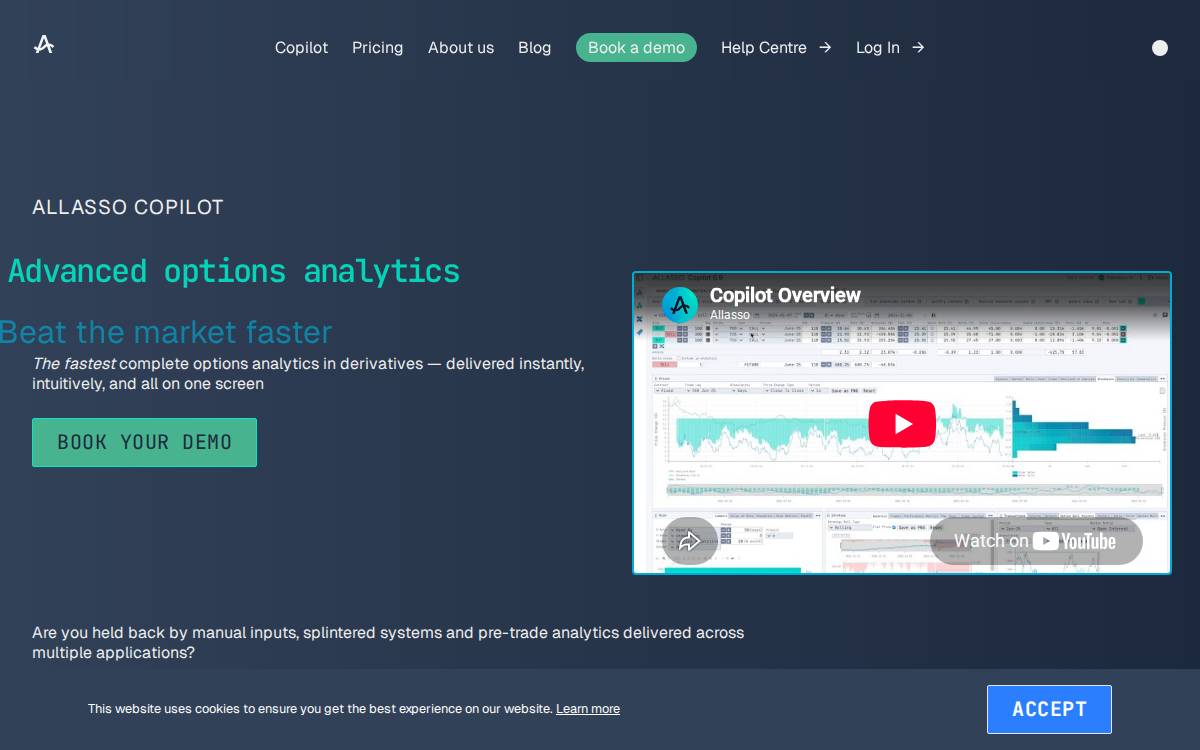Open the Help Centre link

point(776,48)
